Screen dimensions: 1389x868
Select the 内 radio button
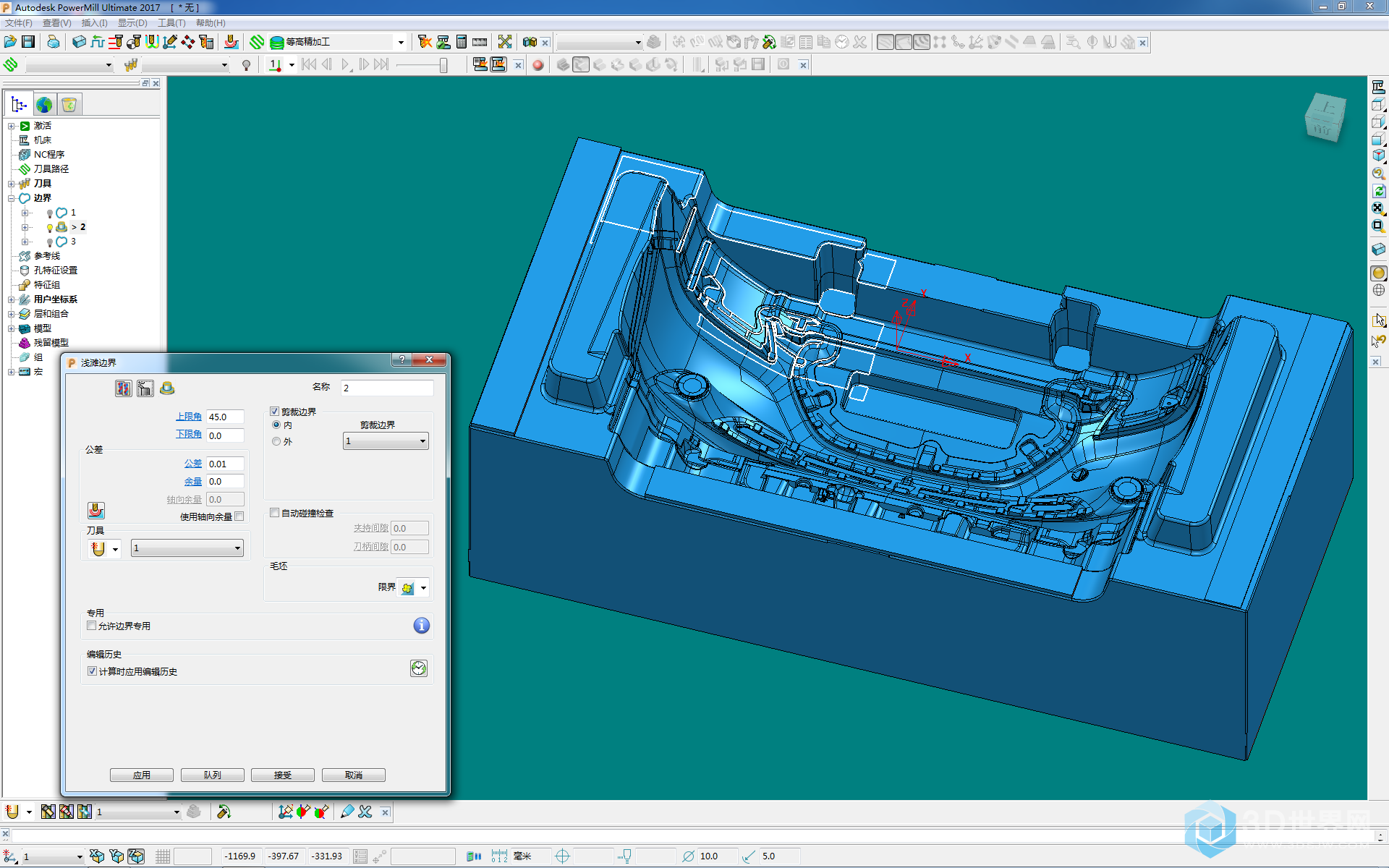tap(276, 425)
